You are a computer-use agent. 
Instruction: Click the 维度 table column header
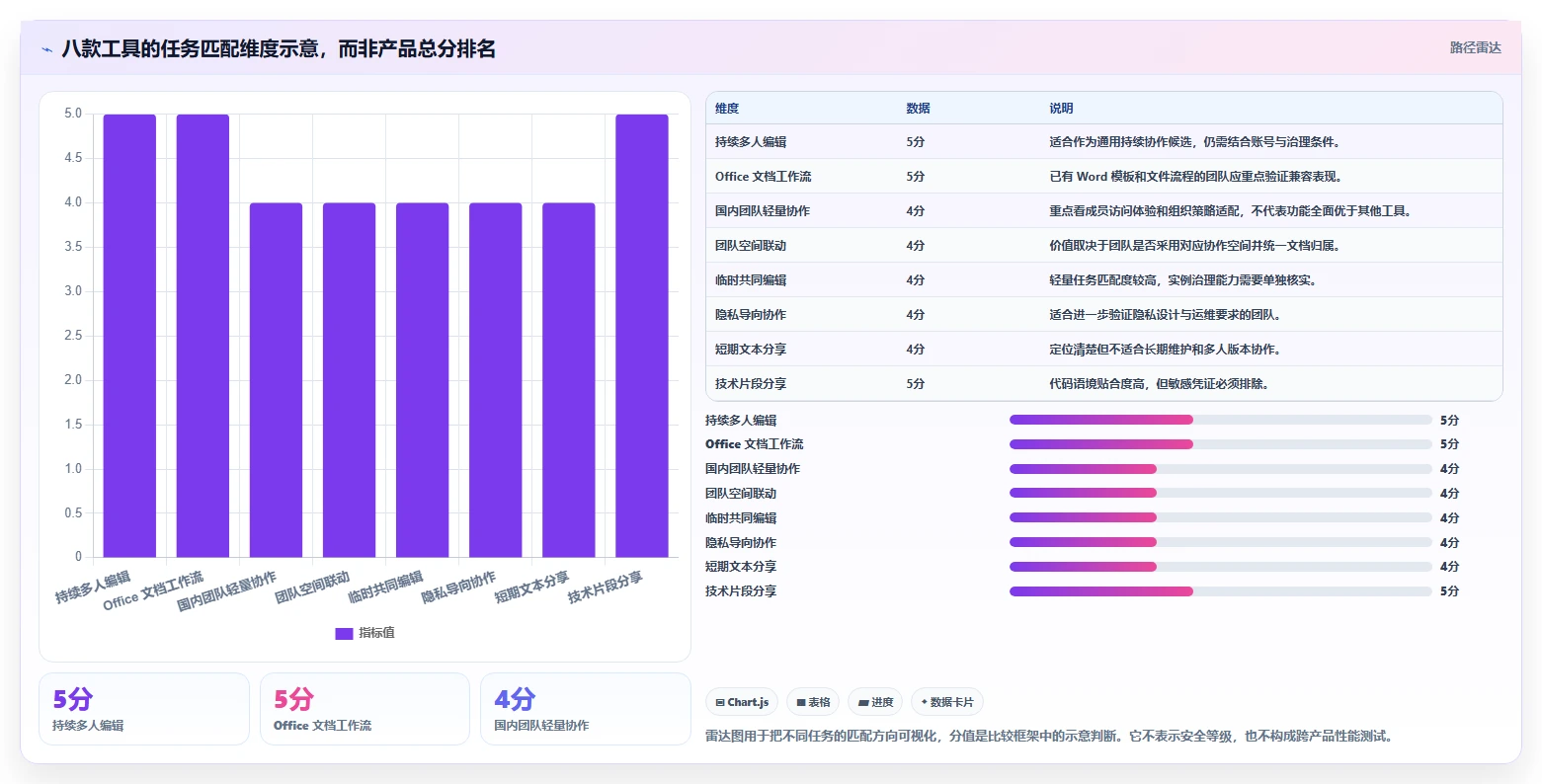click(x=727, y=109)
